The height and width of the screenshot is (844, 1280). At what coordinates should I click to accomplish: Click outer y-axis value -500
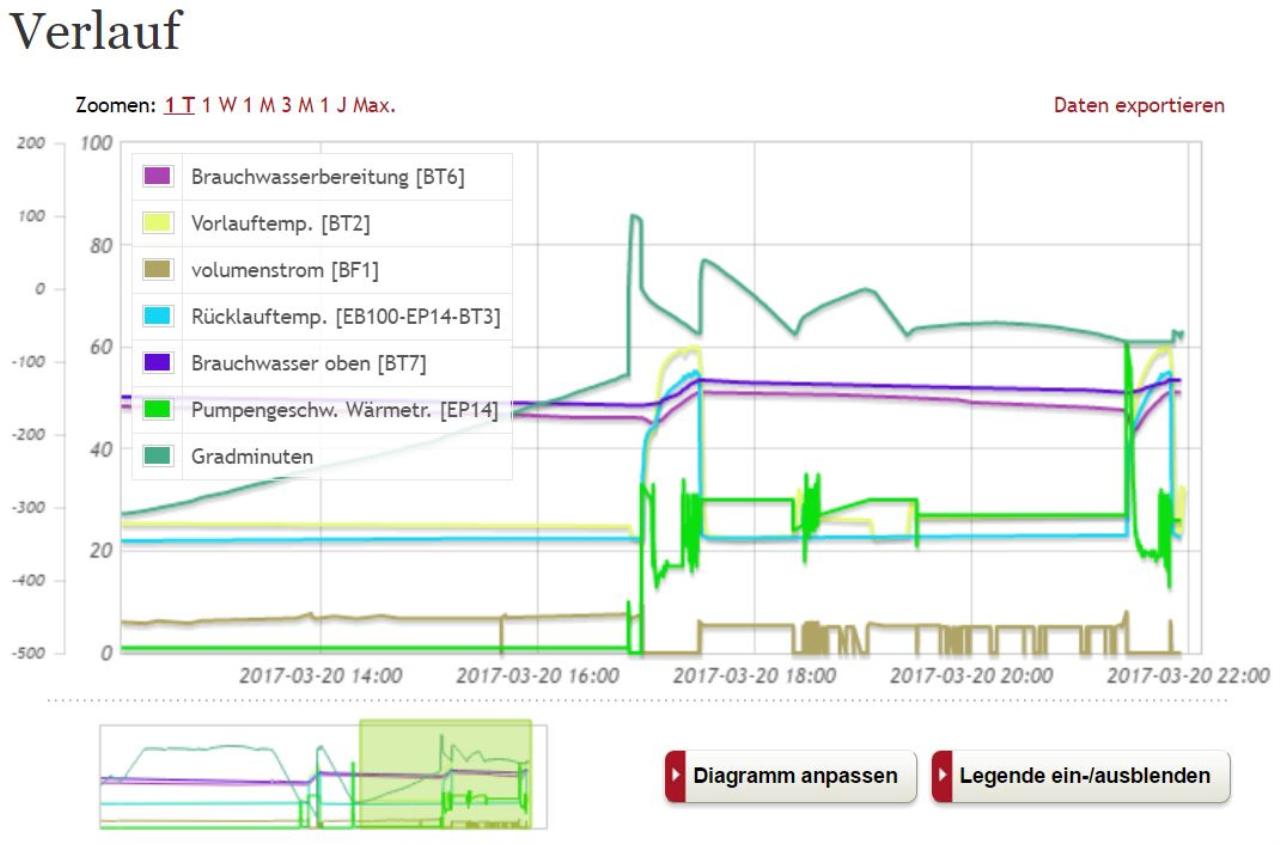[x=28, y=652]
